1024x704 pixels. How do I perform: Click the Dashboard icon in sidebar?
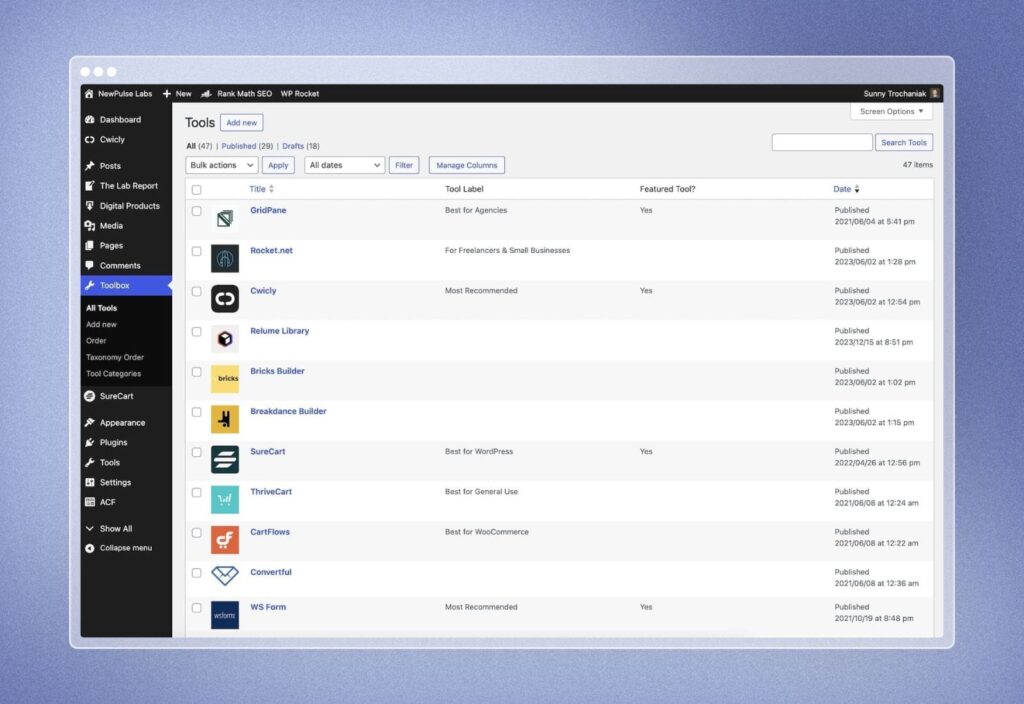tap(90, 120)
